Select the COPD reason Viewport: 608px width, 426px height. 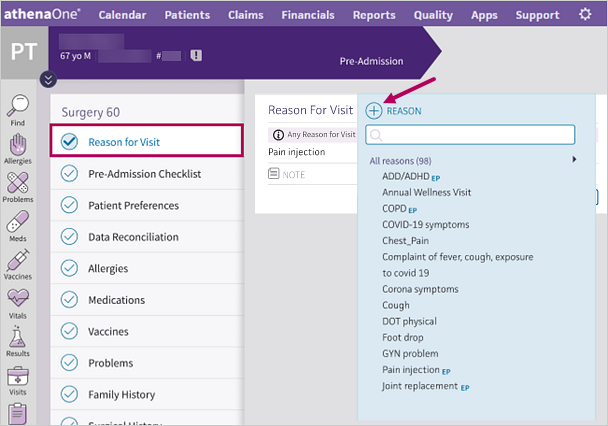pyautogui.click(x=394, y=208)
